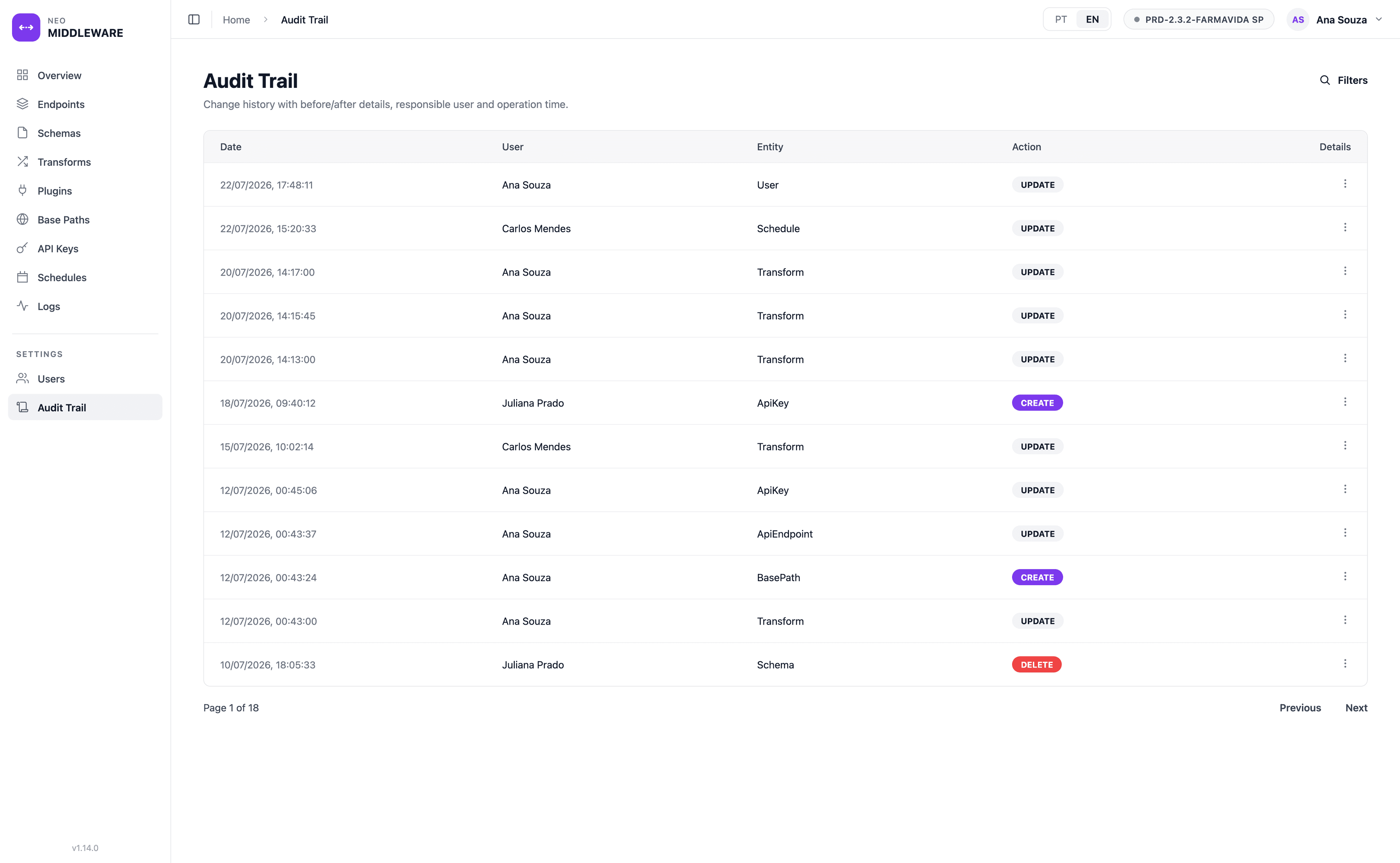Click the Filters magnifier icon

point(1325,81)
